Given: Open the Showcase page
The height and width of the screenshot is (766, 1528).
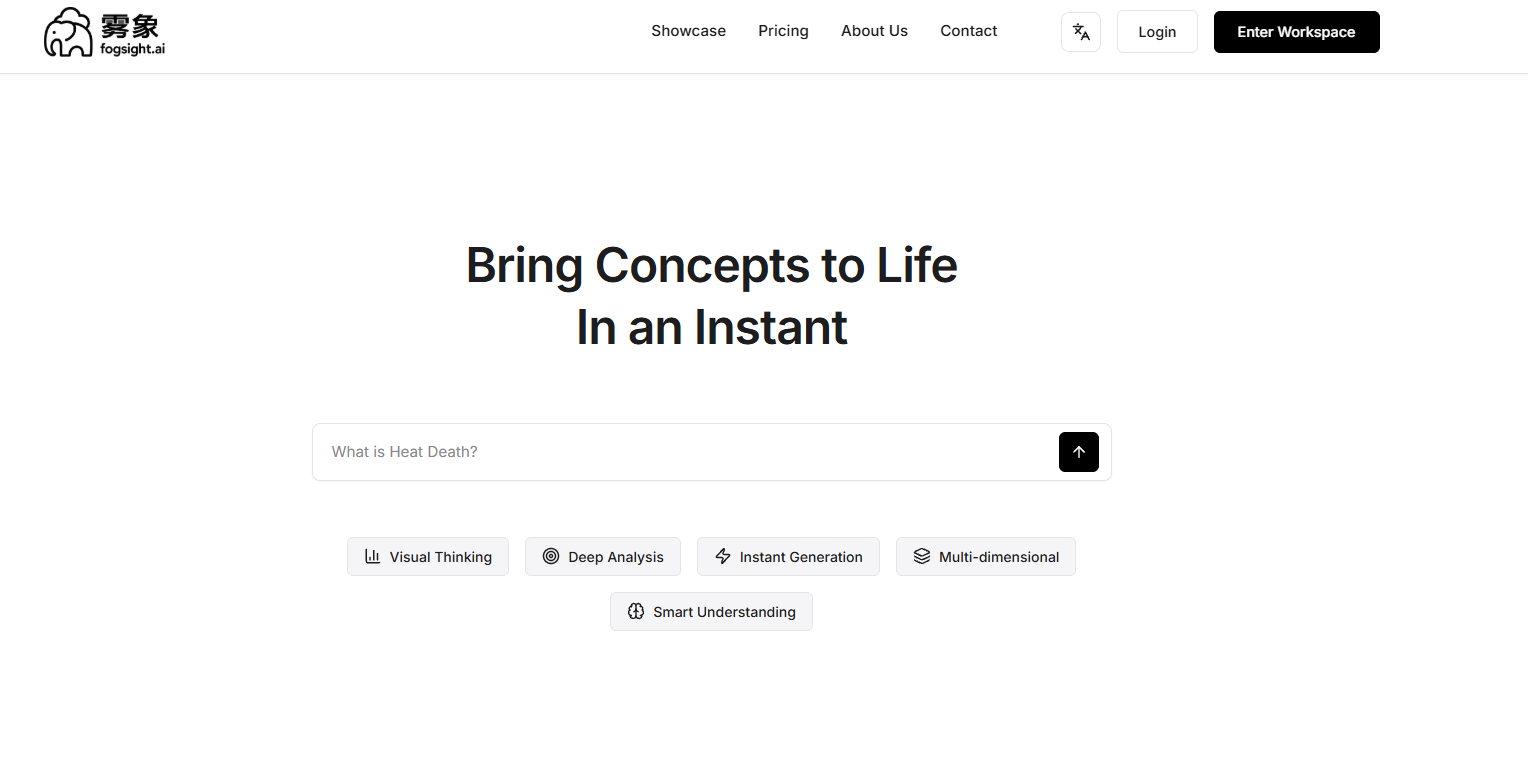Looking at the screenshot, I should click(689, 31).
